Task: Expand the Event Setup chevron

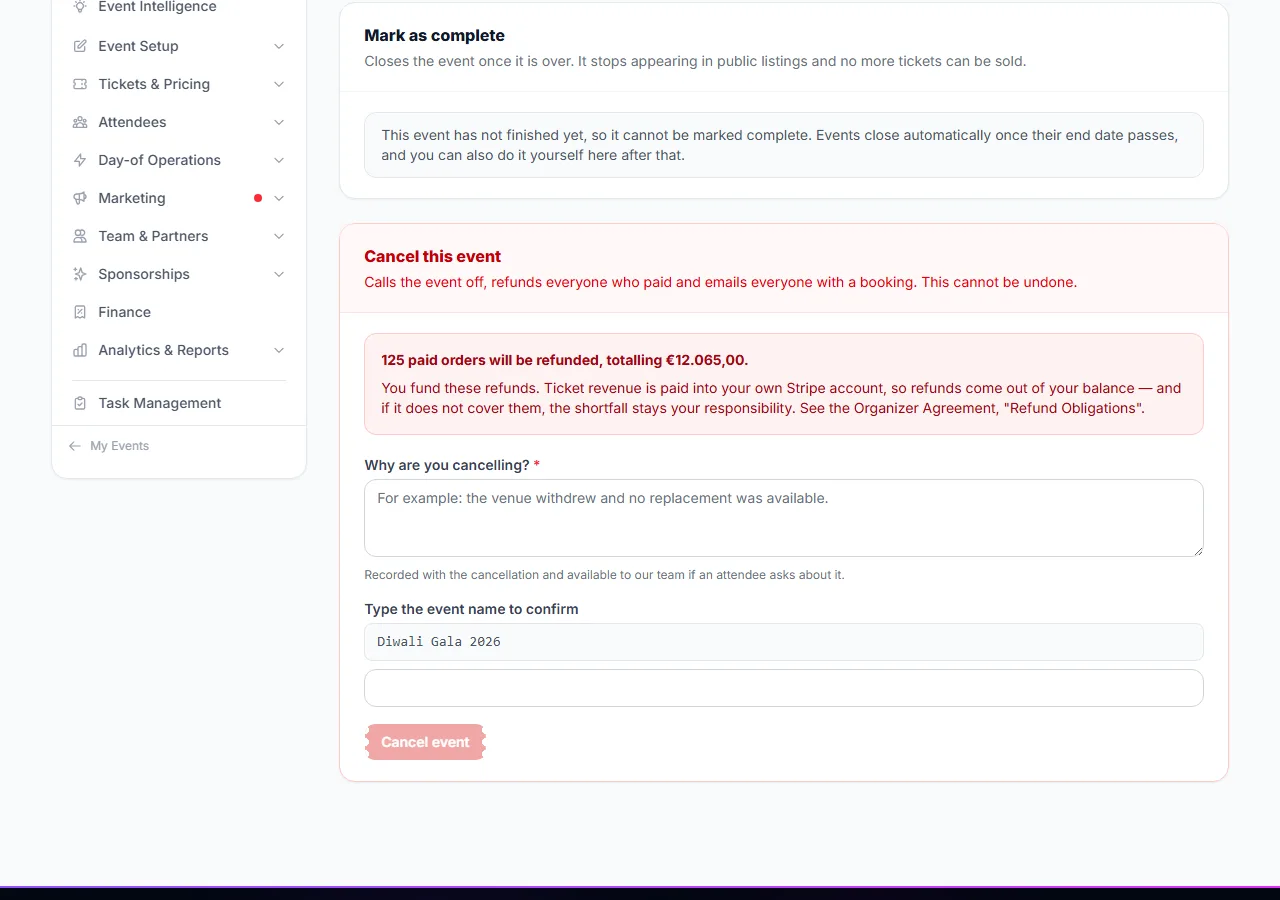Action: click(x=279, y=46)
